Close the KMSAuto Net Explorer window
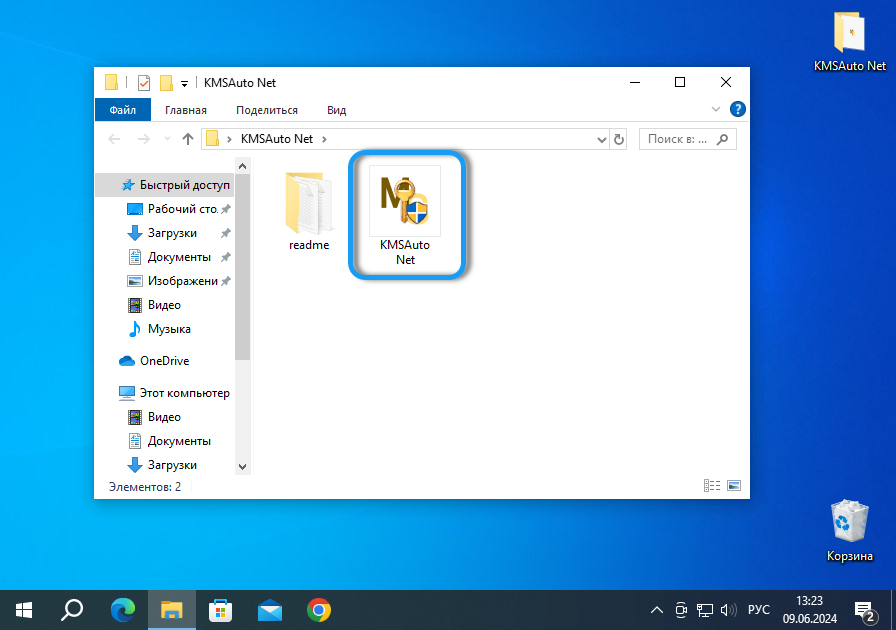This screenshot has width=896, height=630. tap(726, 82)
